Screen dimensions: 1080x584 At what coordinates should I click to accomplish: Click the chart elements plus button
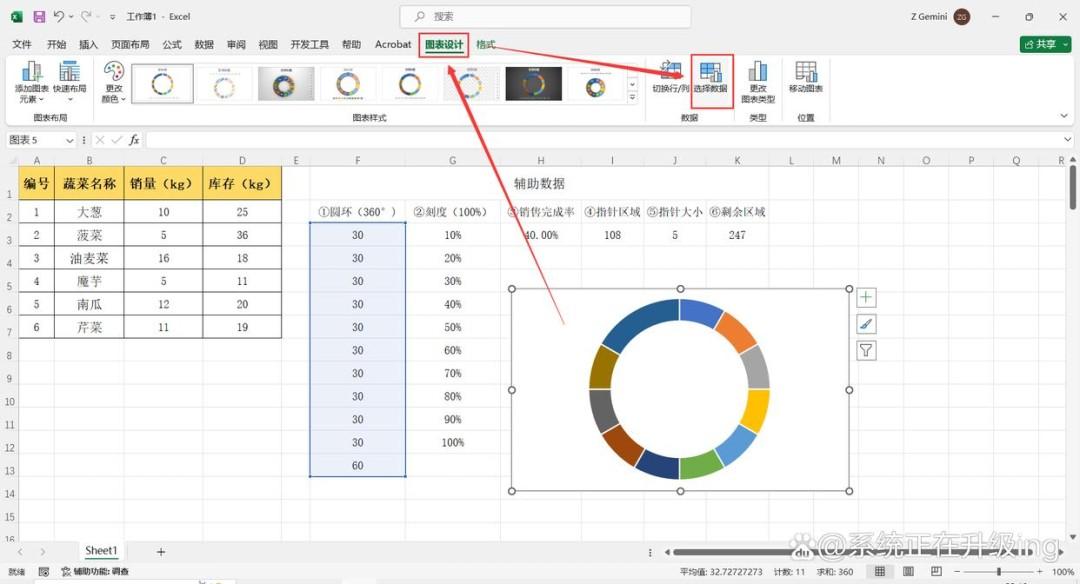click(x=866, y=298)
